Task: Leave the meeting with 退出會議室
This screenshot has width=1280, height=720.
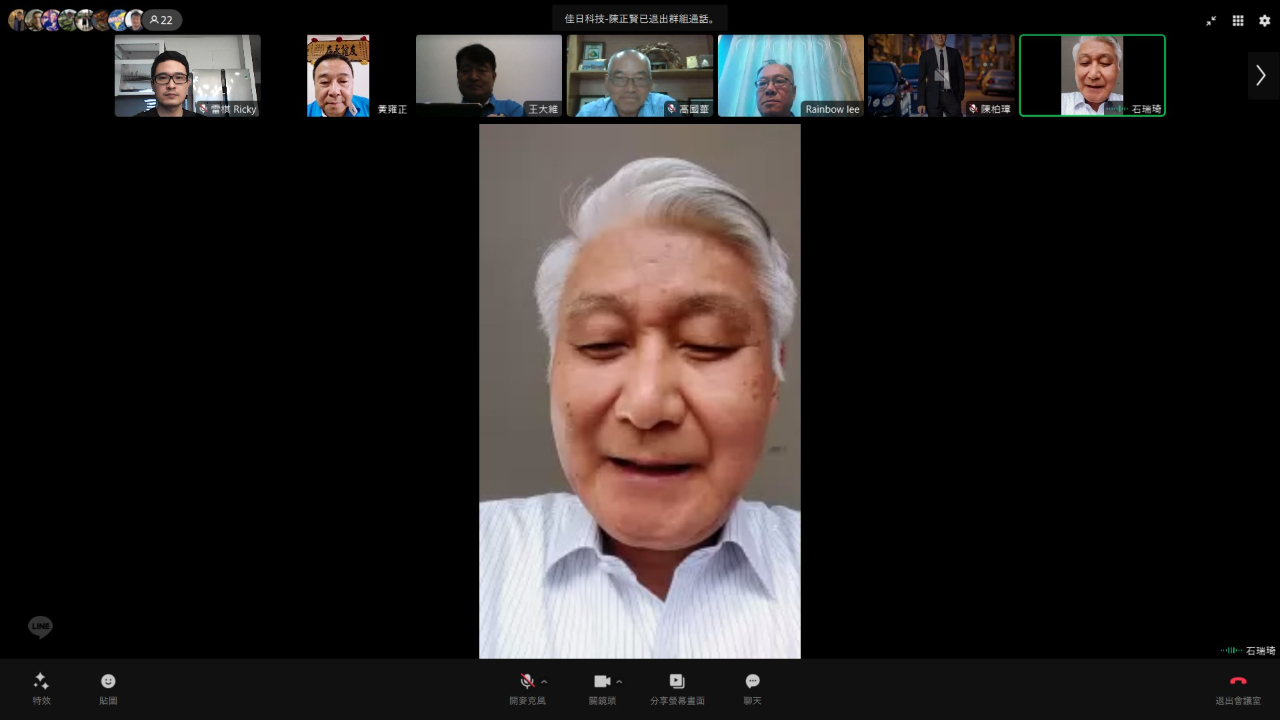Action: (x=1237, y=688)
